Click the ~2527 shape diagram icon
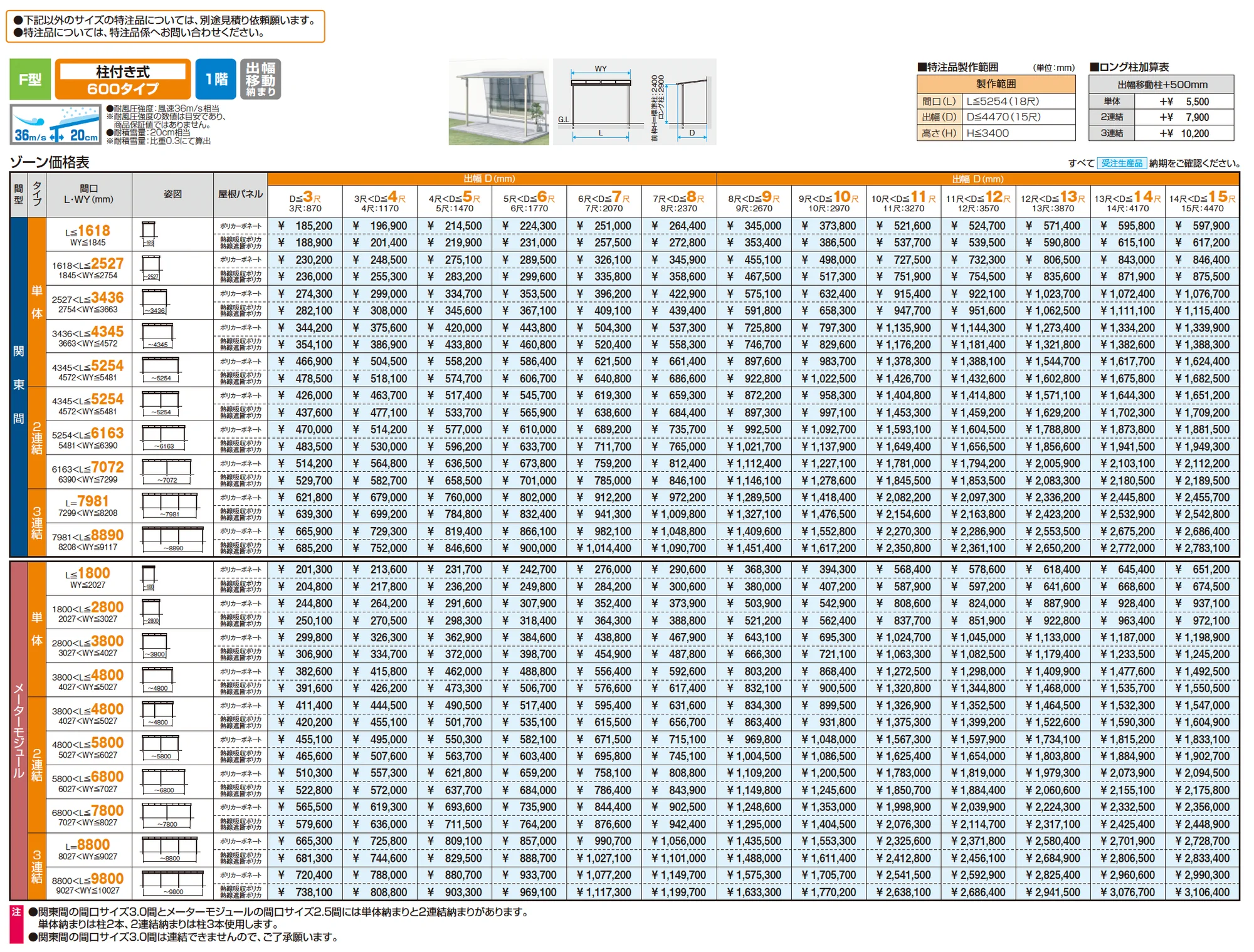 (151, 268)
